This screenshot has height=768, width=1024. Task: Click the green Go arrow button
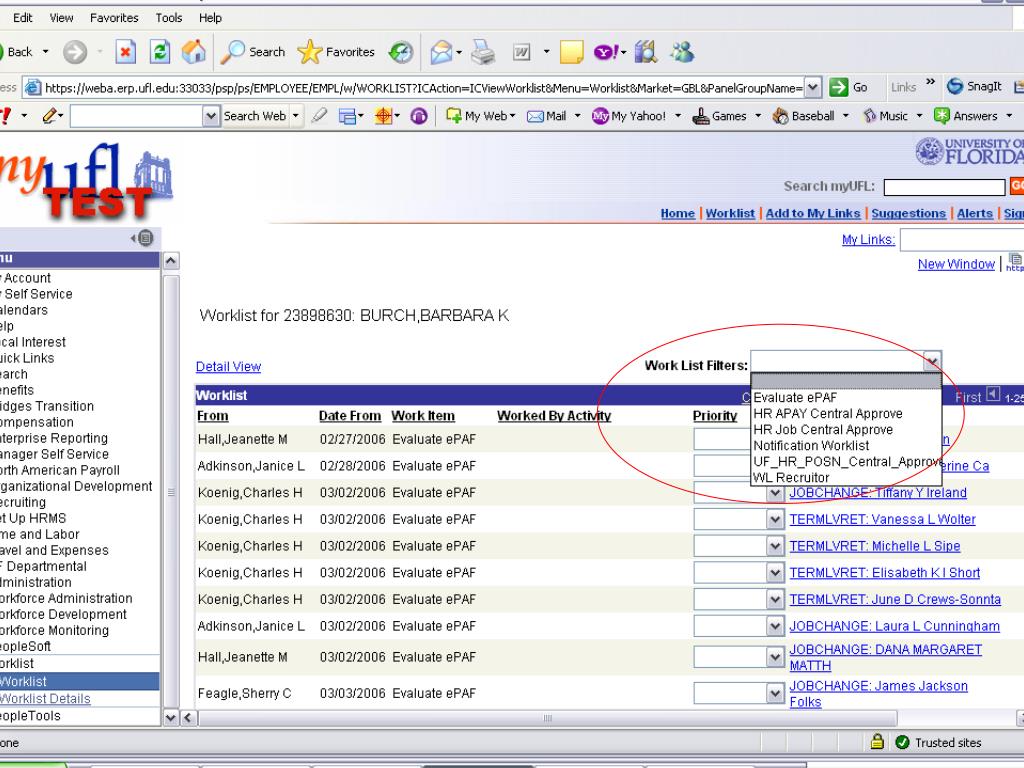click(848, 87)
